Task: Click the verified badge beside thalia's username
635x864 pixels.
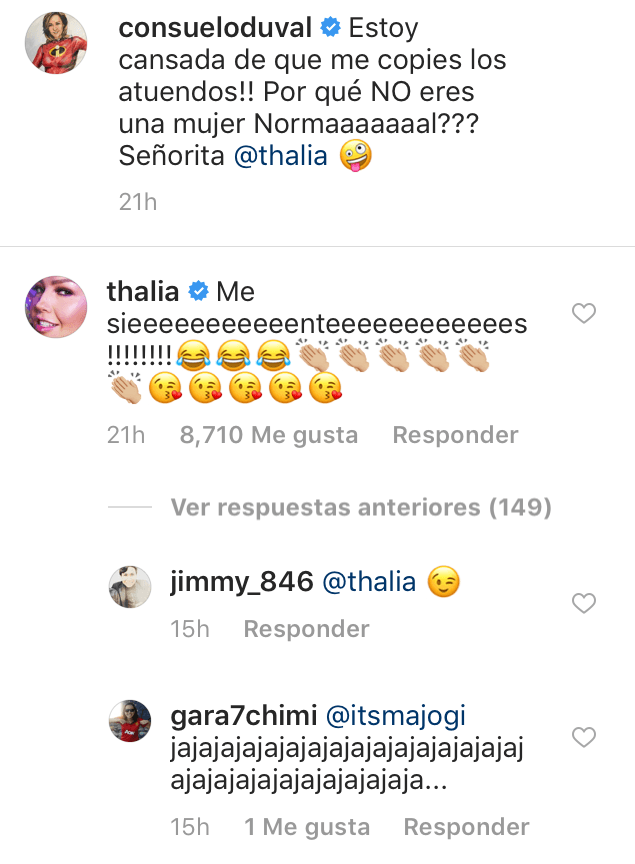Action: coord(199,290)
